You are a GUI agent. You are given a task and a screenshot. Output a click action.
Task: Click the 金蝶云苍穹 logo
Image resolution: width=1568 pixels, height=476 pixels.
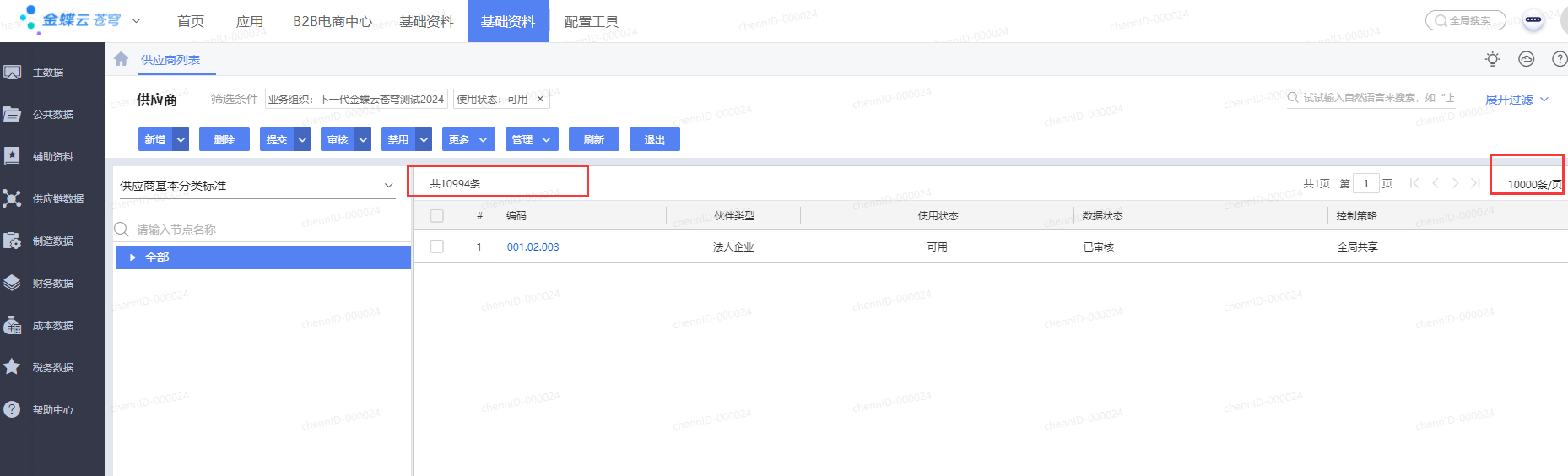tap(71, 19)
